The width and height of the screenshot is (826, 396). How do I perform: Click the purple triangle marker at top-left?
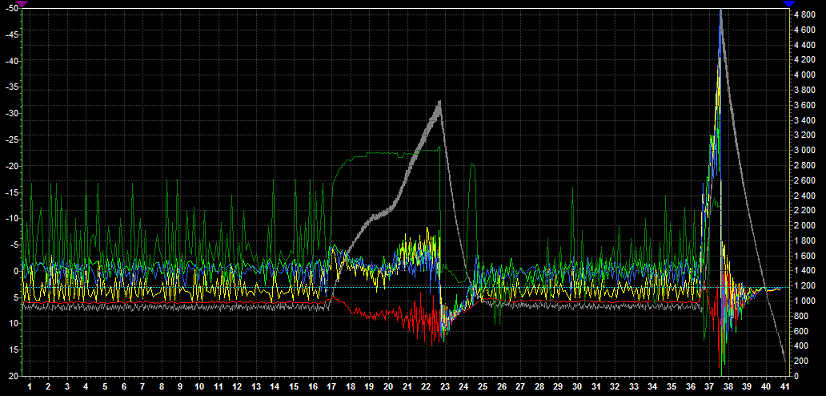click(22, 3)
